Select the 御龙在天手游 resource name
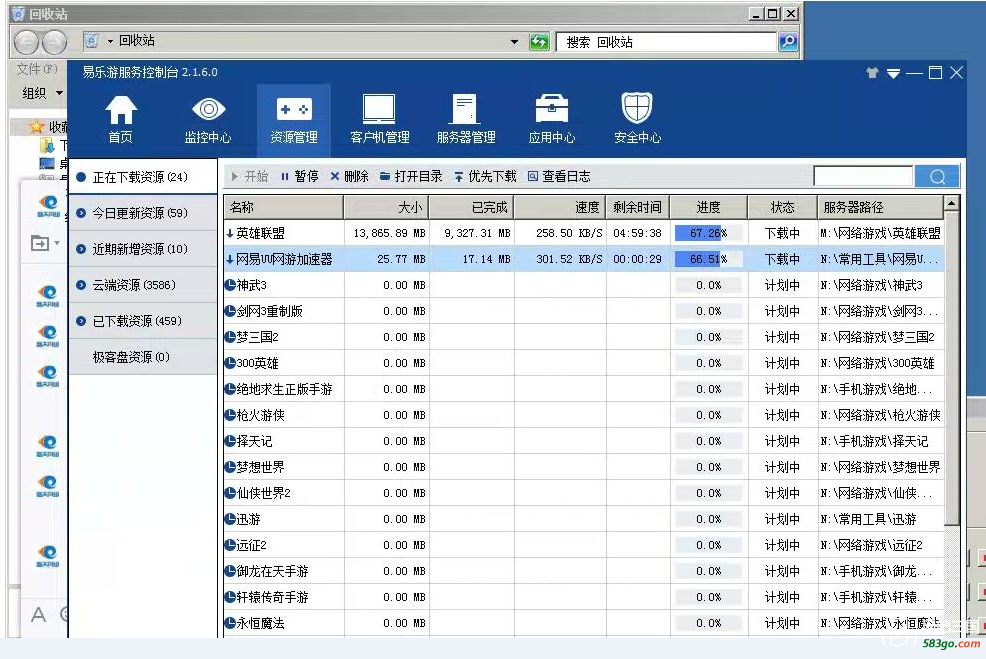This screenshot has width=986, height=659. point(272,571)
